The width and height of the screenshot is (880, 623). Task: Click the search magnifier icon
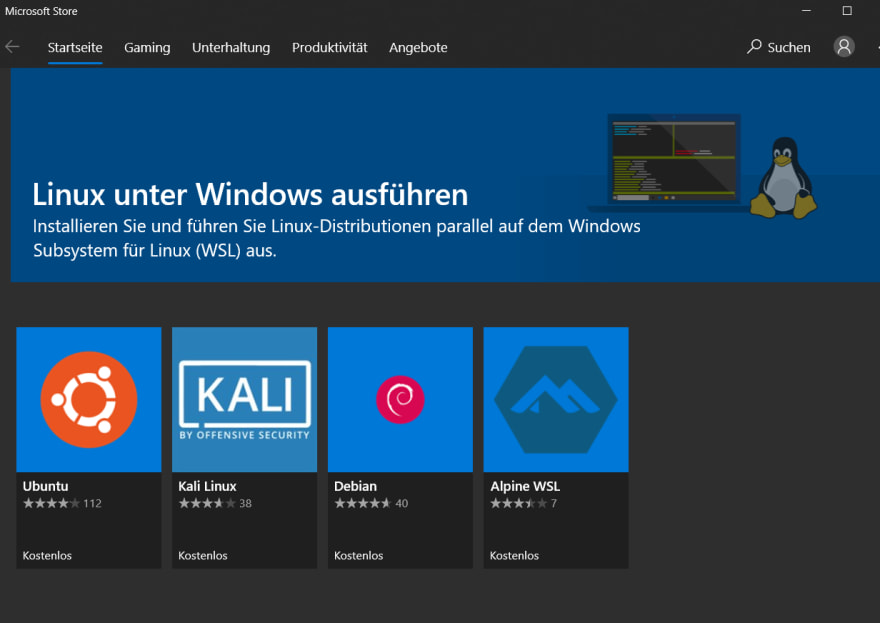[x=754, y=47]
